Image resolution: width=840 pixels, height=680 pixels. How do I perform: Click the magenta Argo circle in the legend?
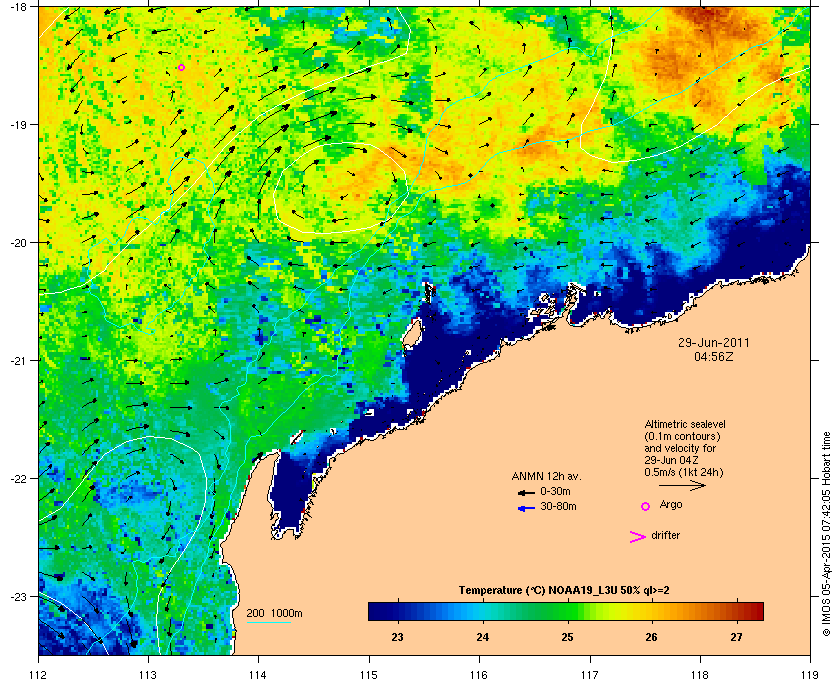[x=646, y=506]
